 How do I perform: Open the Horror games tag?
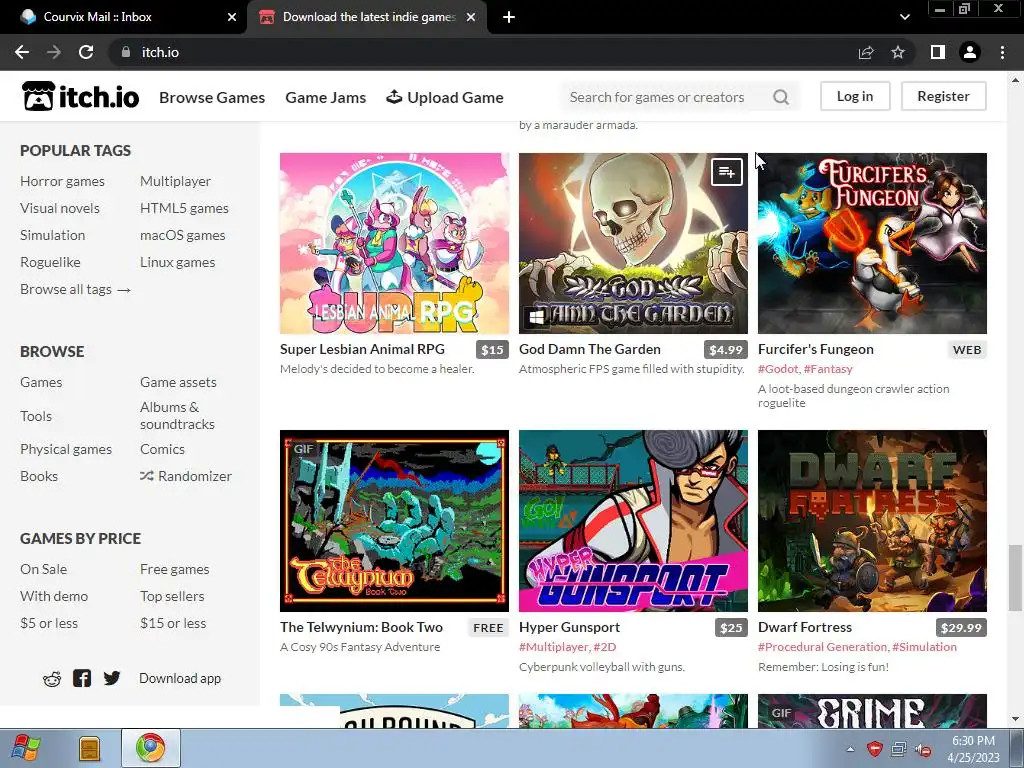tap(62, 181)
